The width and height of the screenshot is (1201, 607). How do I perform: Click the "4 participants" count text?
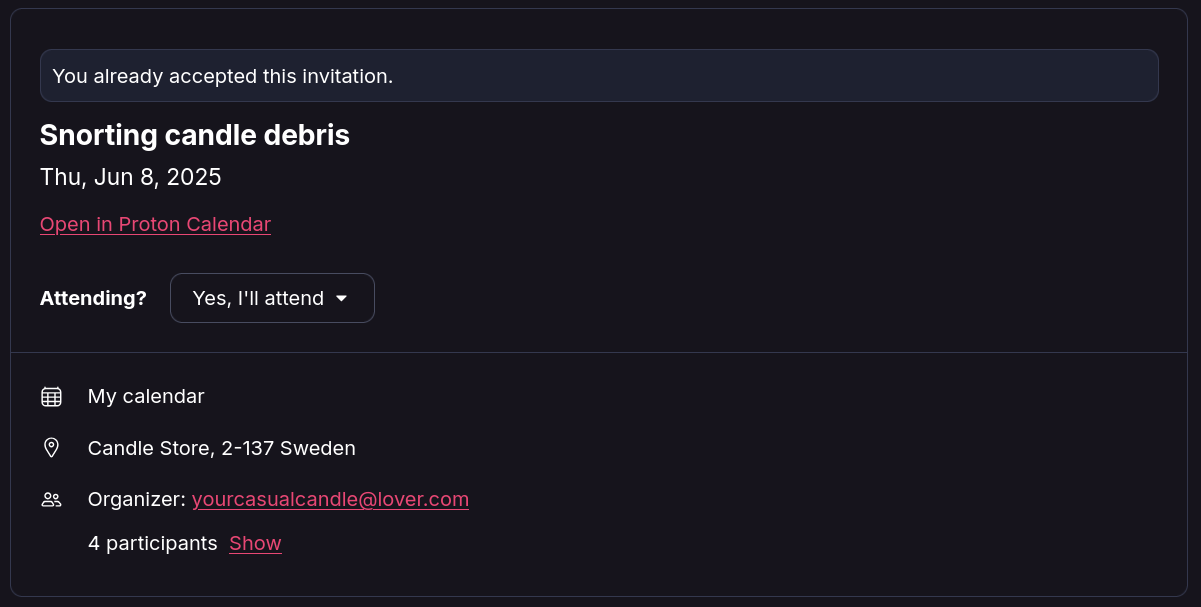coord(153,543)
